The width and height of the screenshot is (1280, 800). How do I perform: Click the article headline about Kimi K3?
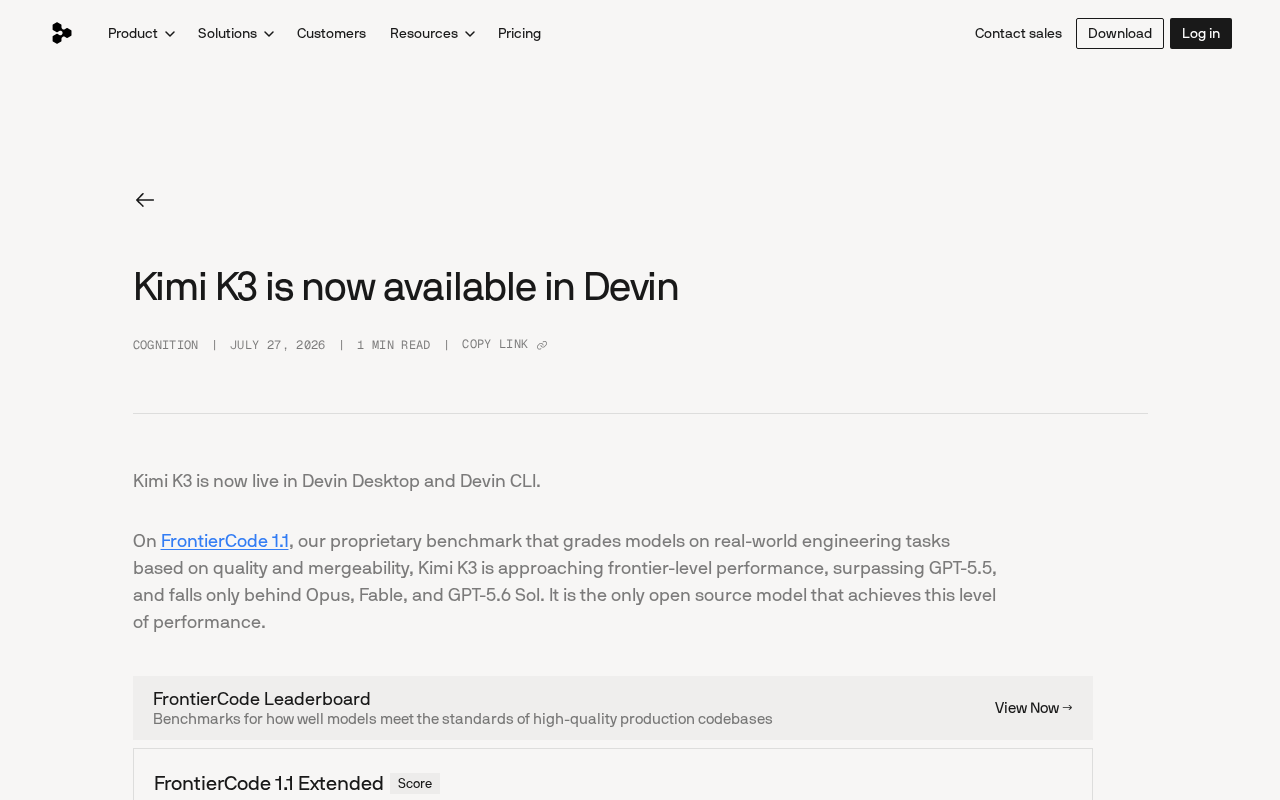tap(406, 287)
